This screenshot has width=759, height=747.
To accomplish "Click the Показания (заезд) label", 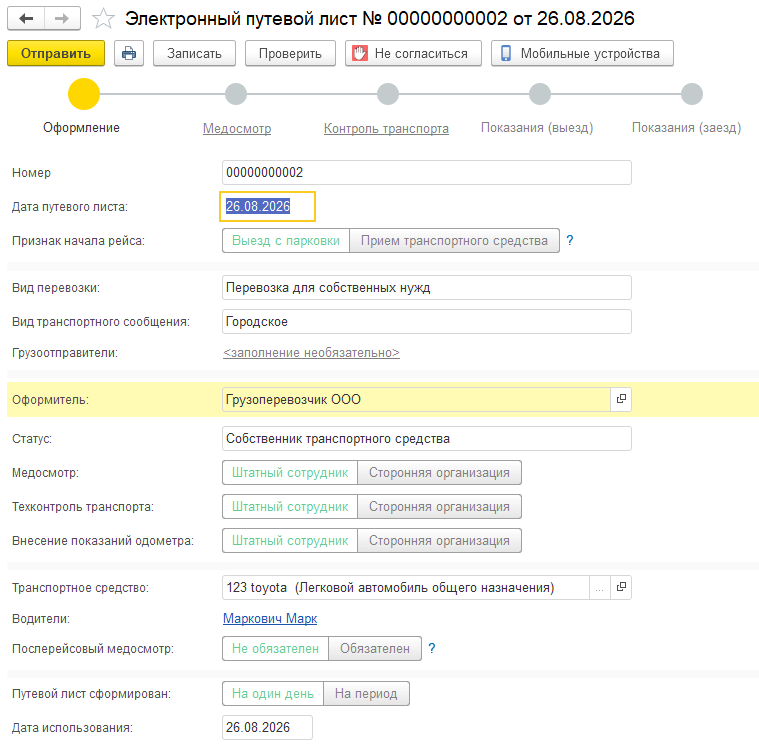I will coord(686,128).
